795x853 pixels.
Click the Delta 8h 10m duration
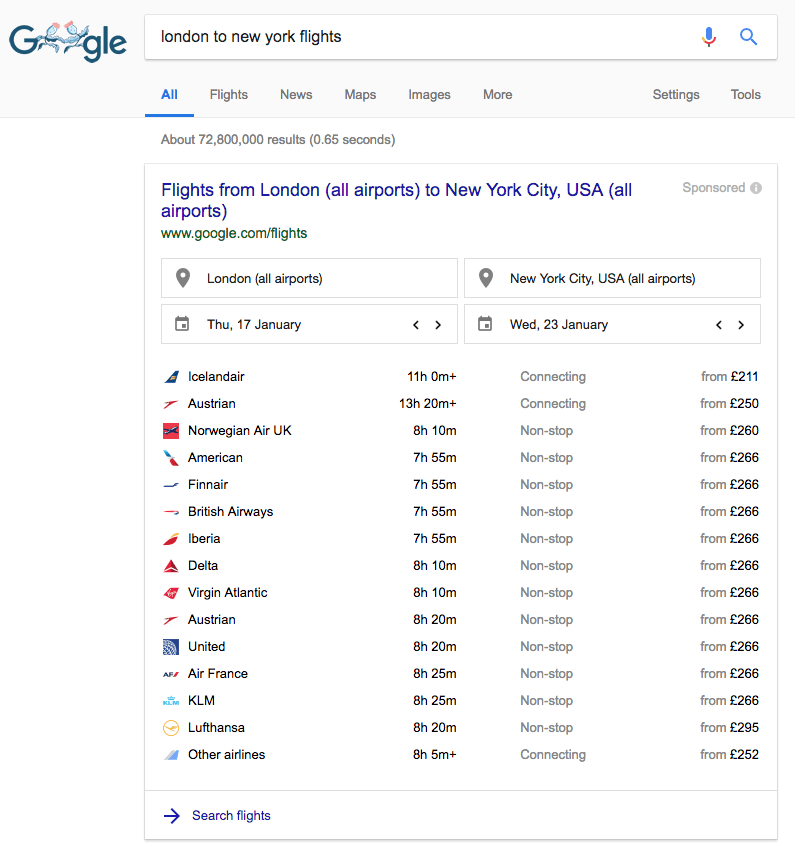(x=435, y=566)
